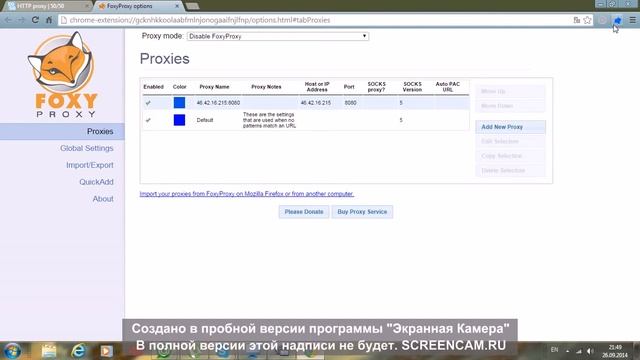Click the SOCKS Version column header

pos(412,87)
